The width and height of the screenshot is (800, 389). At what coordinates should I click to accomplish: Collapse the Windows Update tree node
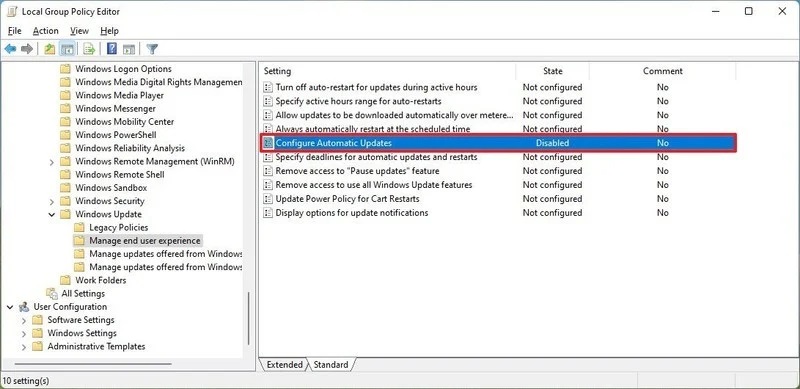pyautogui.click(x=52, y=214)
